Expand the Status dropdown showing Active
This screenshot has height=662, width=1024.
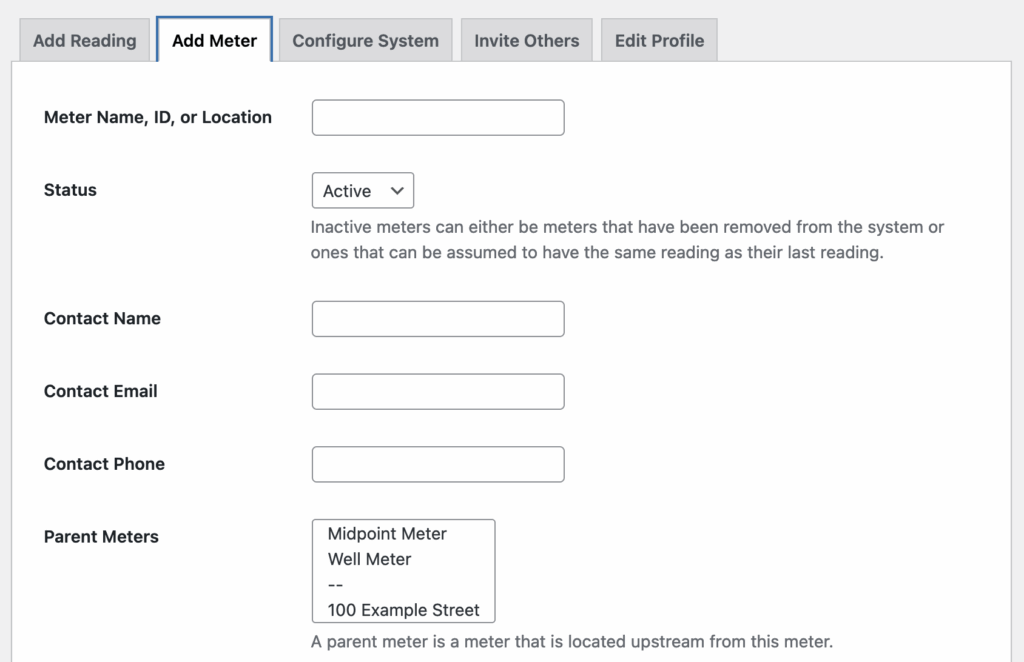(362, 191)
